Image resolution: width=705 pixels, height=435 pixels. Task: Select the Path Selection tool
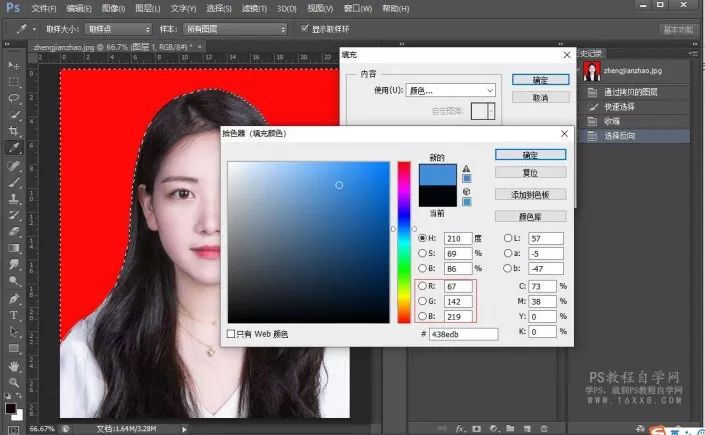14,332
